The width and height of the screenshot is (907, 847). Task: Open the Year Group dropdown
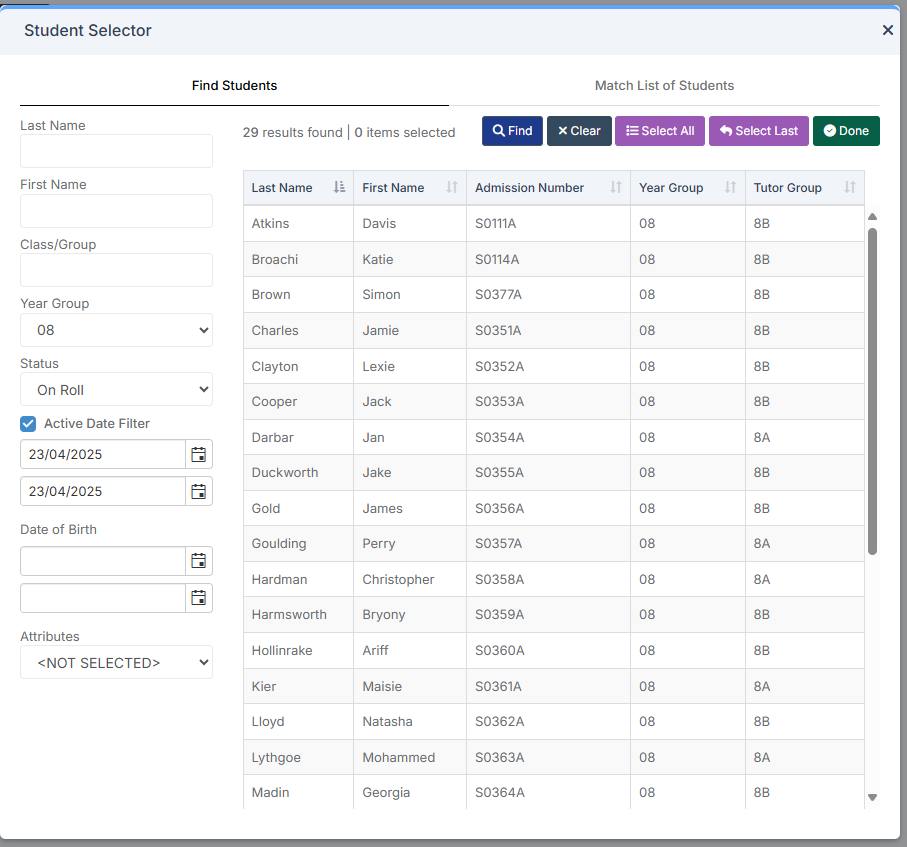coord(116,330)
